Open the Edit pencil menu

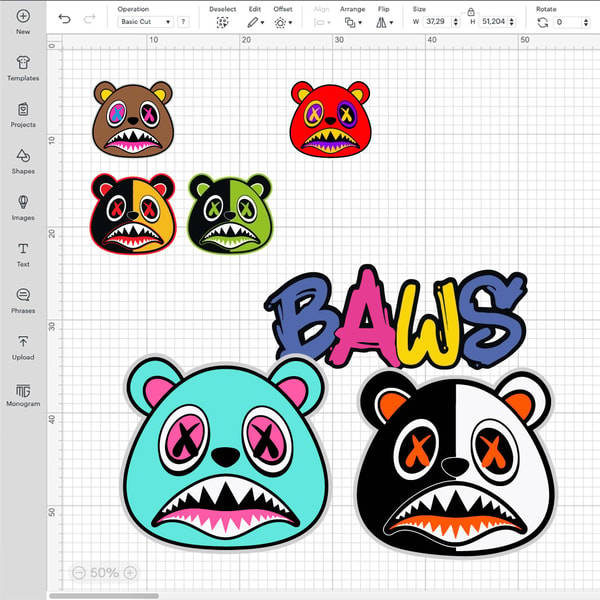[x=255, y=23]
